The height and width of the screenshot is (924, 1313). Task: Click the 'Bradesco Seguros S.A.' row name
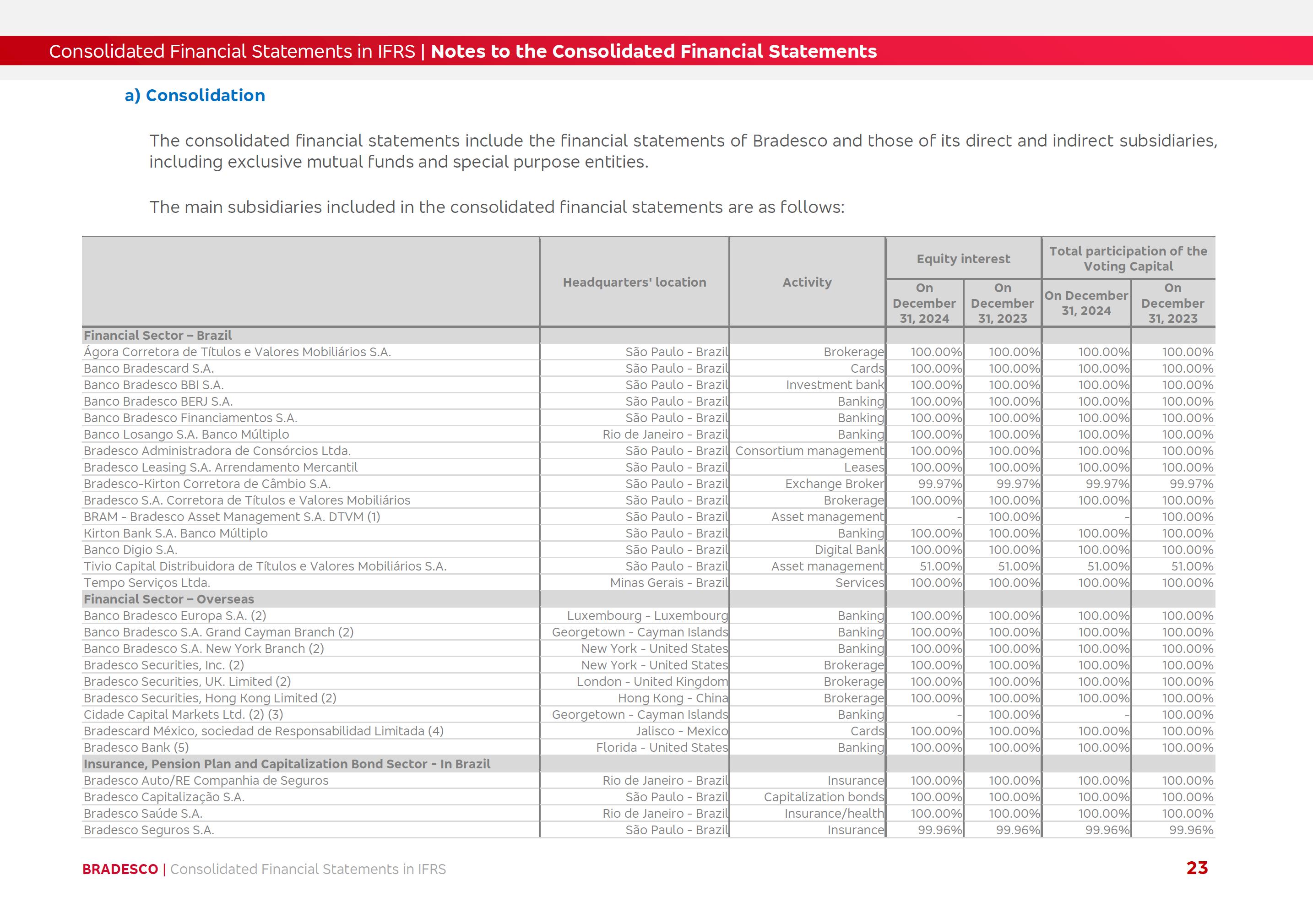(149, 830)
